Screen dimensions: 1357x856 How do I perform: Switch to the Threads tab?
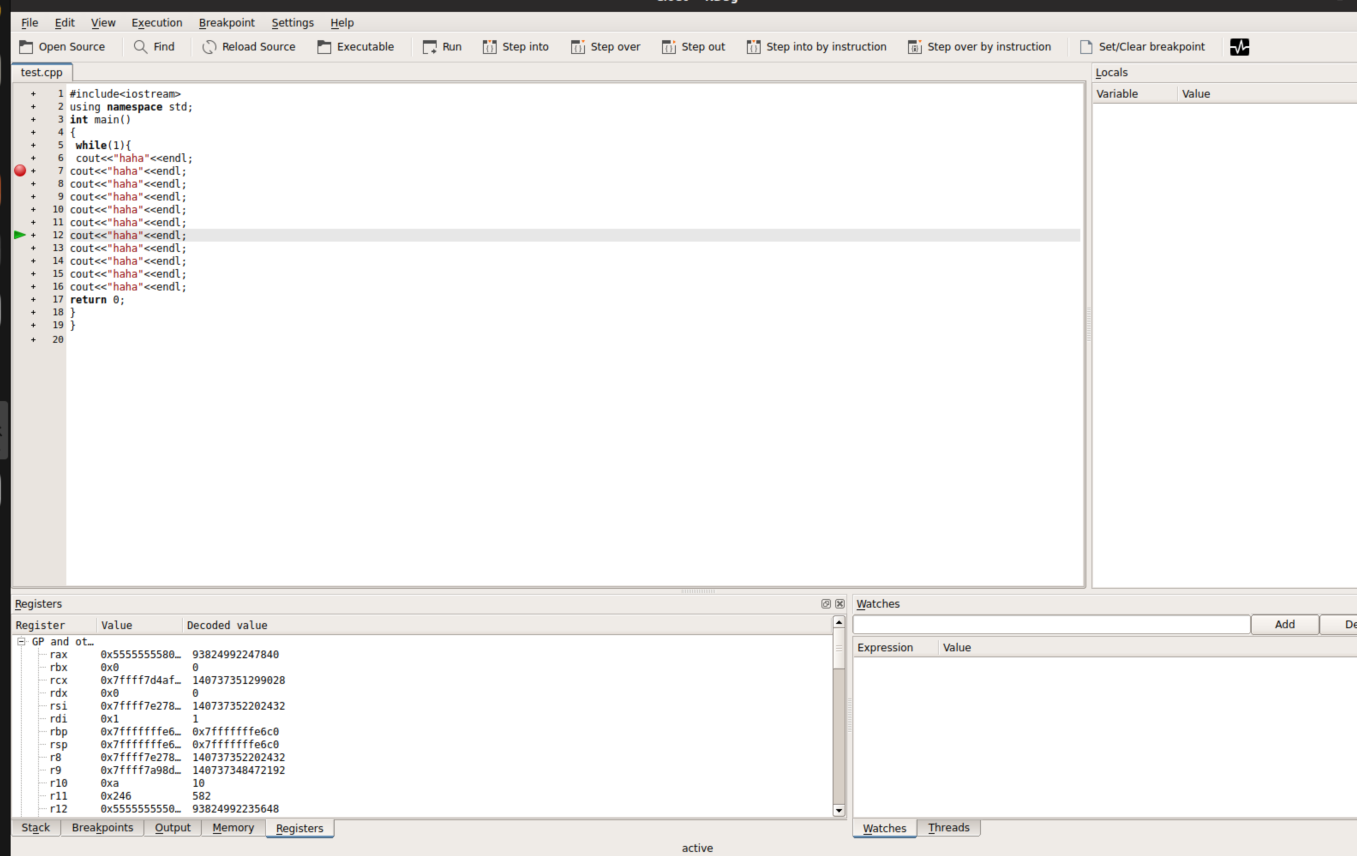pyautogui.click(x=949, y=828)
